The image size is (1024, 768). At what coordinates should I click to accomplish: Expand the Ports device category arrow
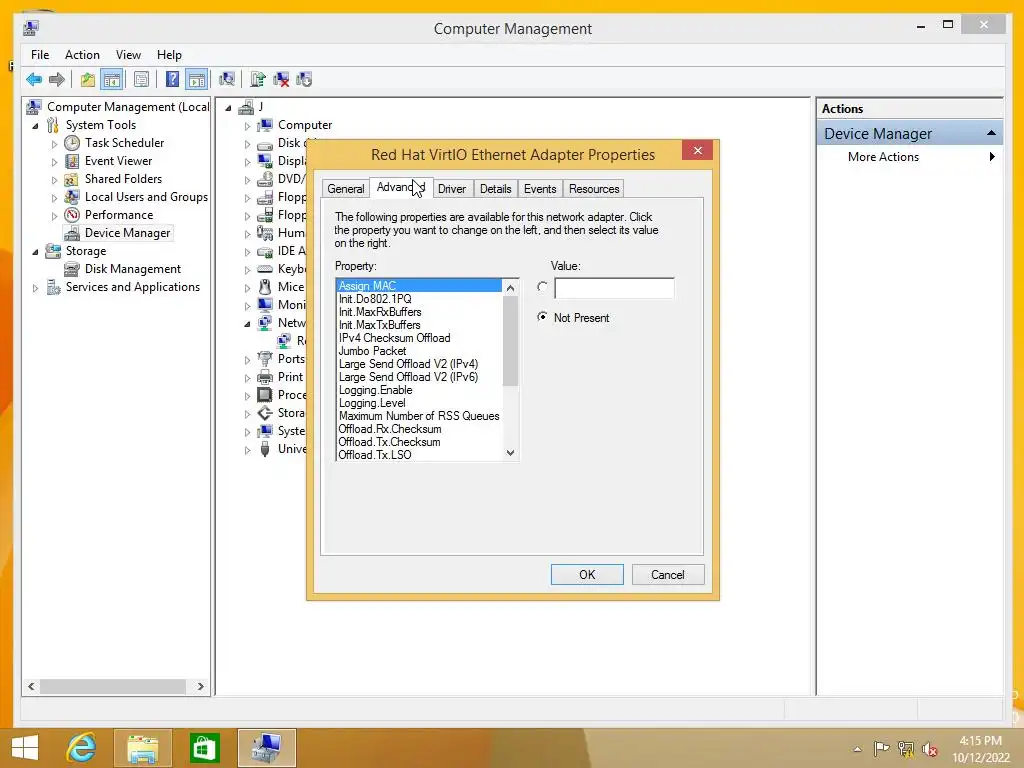pyautogui.click(x=248, y=360)
